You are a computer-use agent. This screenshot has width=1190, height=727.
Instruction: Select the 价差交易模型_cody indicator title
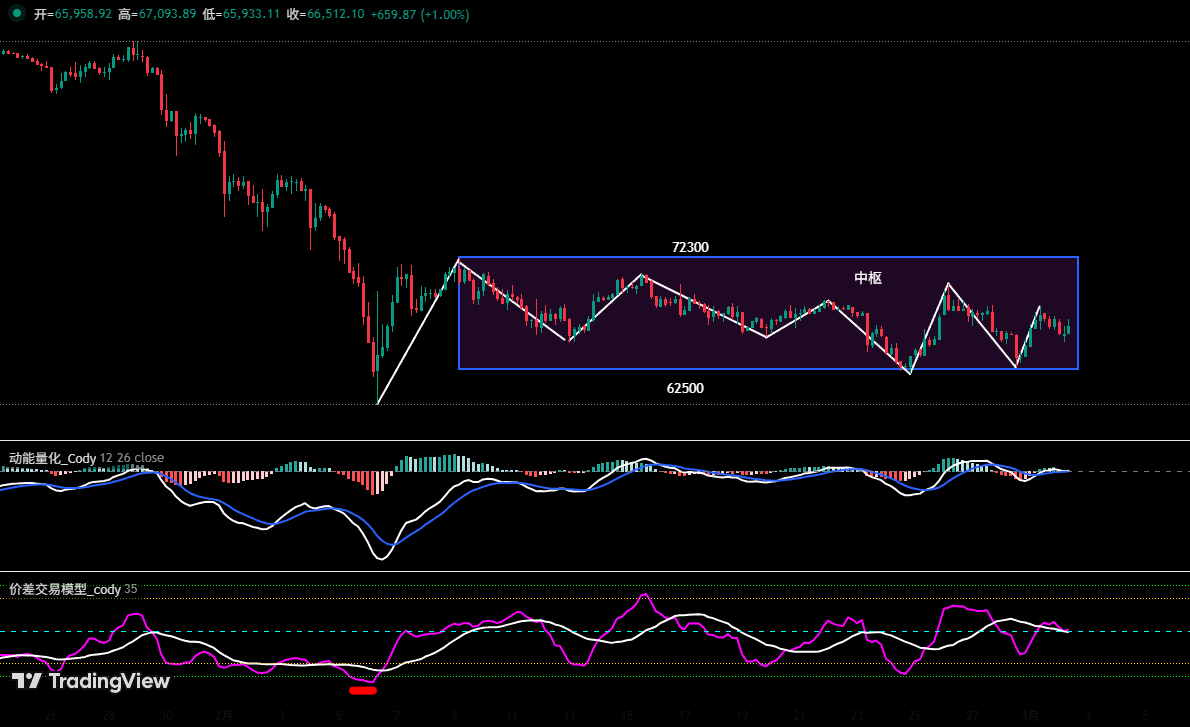point(62,590)
